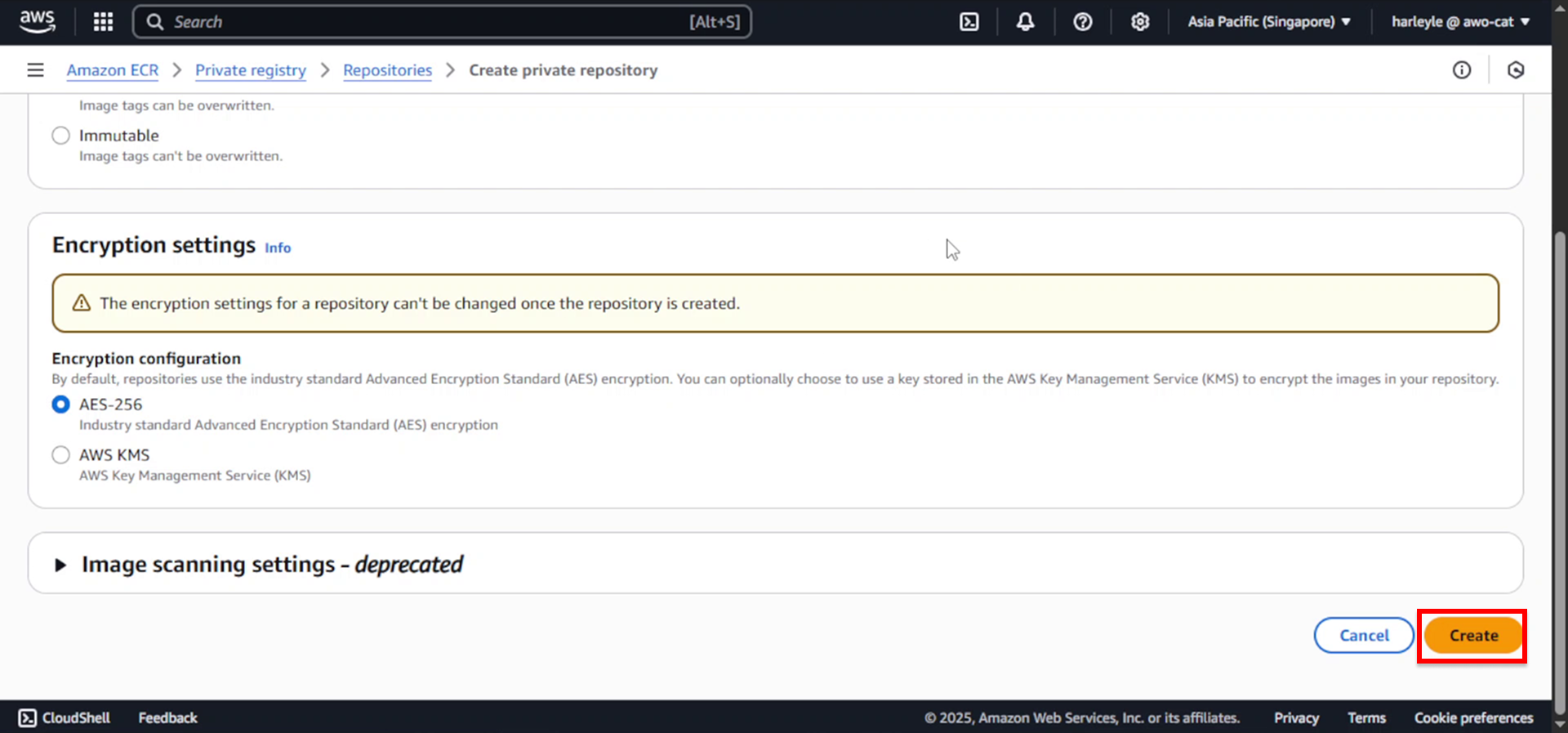Open the AWS home logo

(x=38, y=21)
